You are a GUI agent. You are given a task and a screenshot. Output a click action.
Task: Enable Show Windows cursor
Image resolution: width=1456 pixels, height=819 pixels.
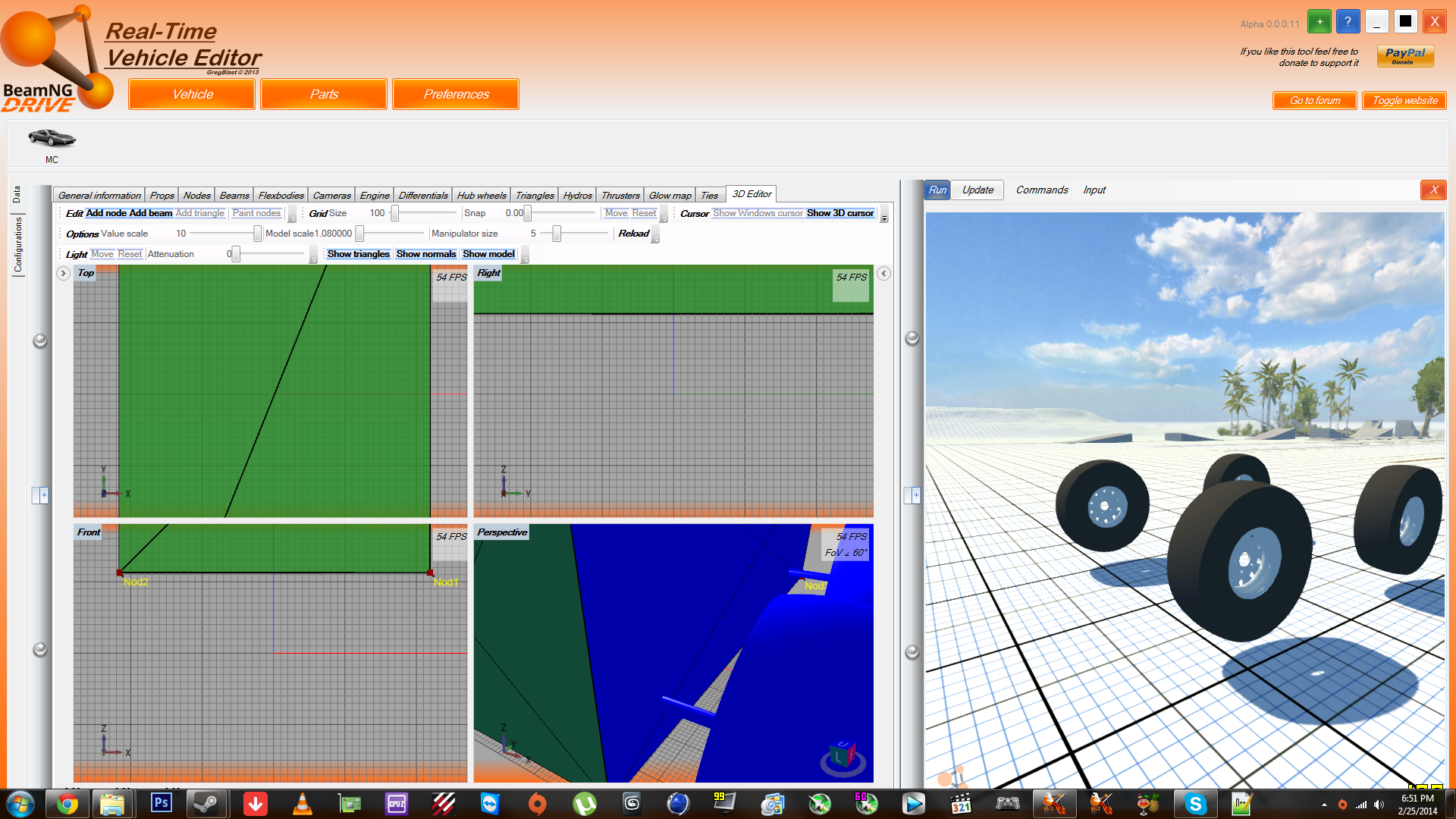coord(758,214)
